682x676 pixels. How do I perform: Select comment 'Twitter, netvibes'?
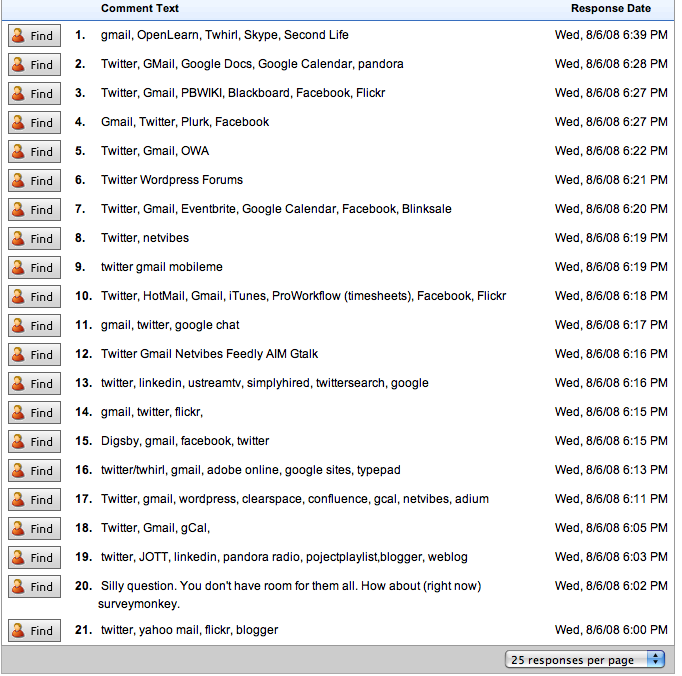coord(145,238)
